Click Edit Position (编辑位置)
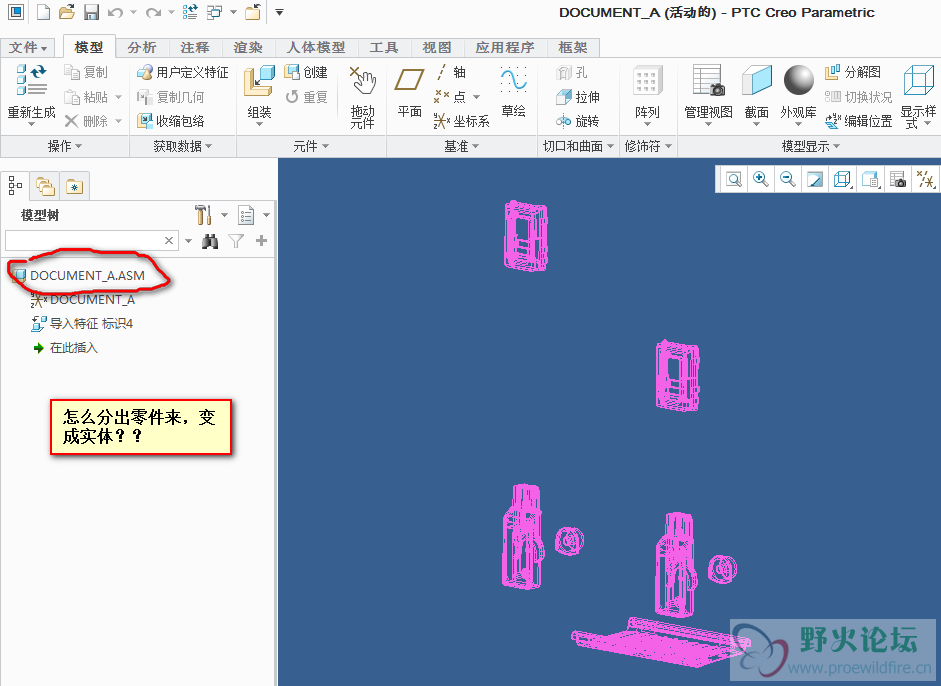This screenshot has height=686, width=941. pyautogui.click(x=859, y=121)
